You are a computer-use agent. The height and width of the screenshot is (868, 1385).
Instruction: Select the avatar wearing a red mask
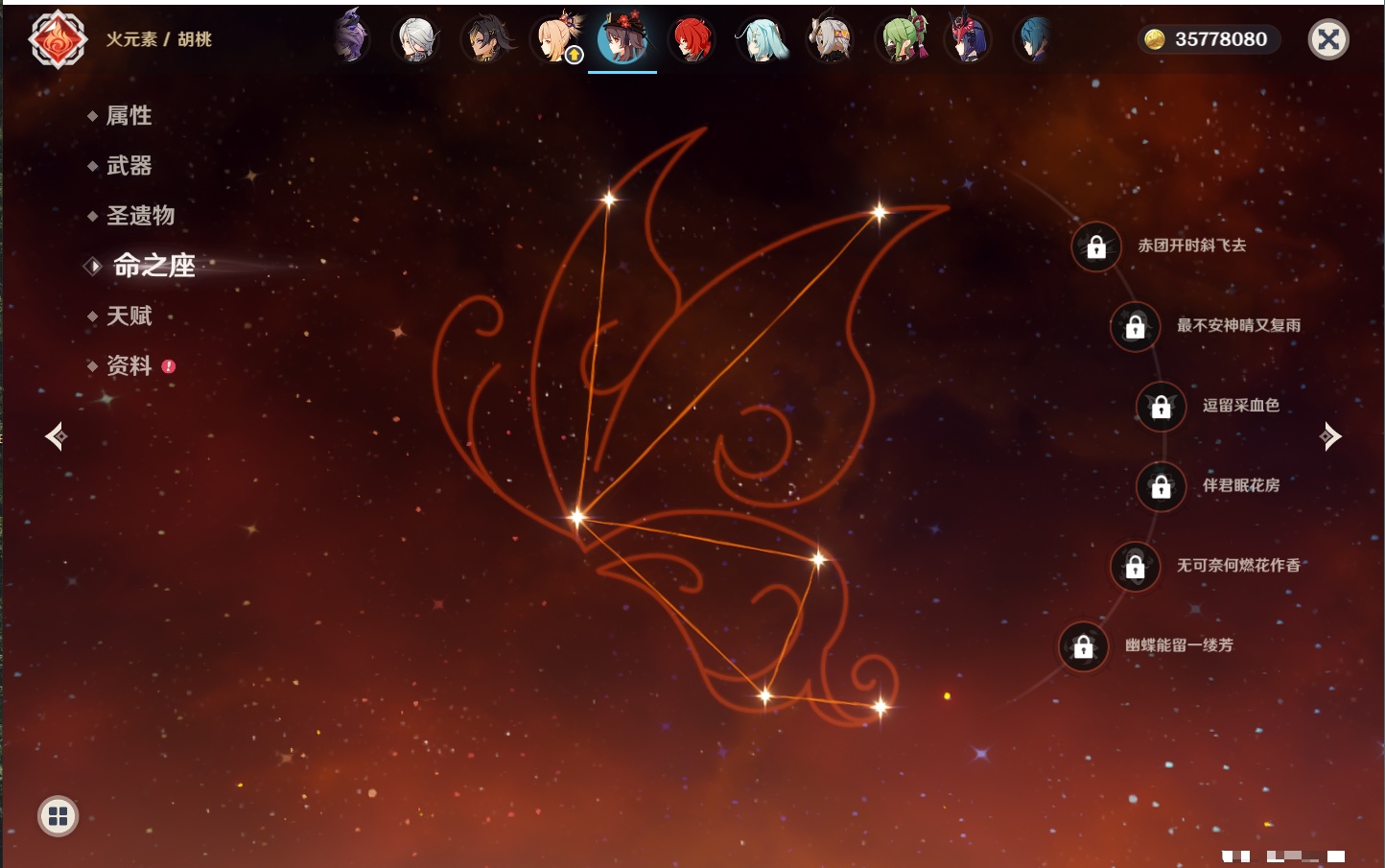click(x=969, y=39)
